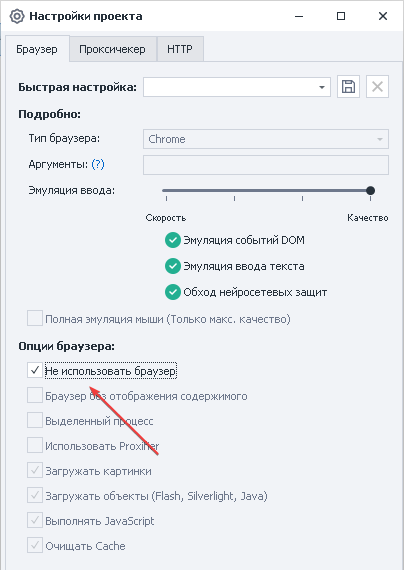The height and width of the screenshot is (570, 404).
Task: Toggle Загружать картинки checkbox
Action: (x=35, y=470)
